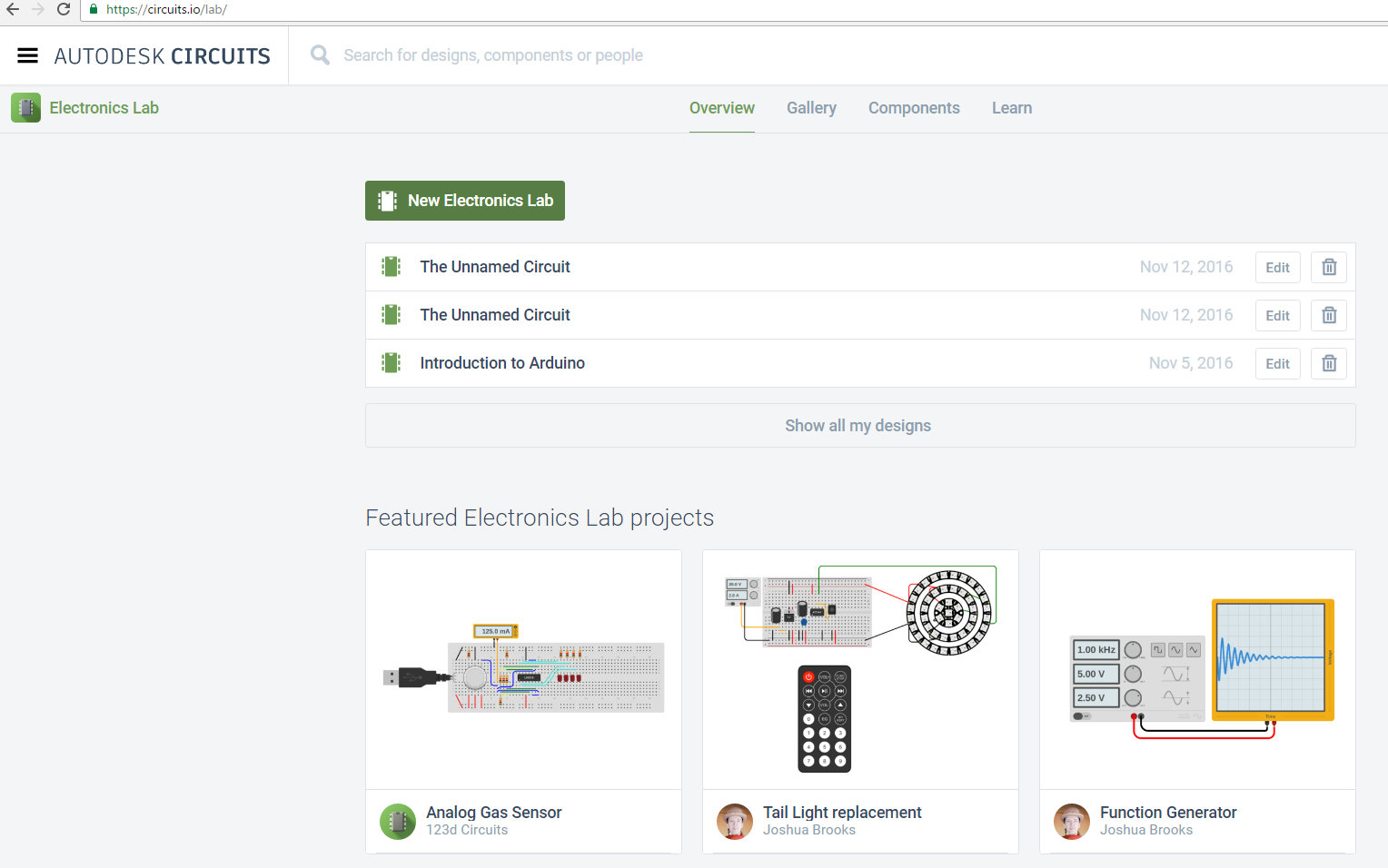Click chip icon beside second Unnamed Circuit
This screenshot has width=1388, height=868.
pos(391,315)
